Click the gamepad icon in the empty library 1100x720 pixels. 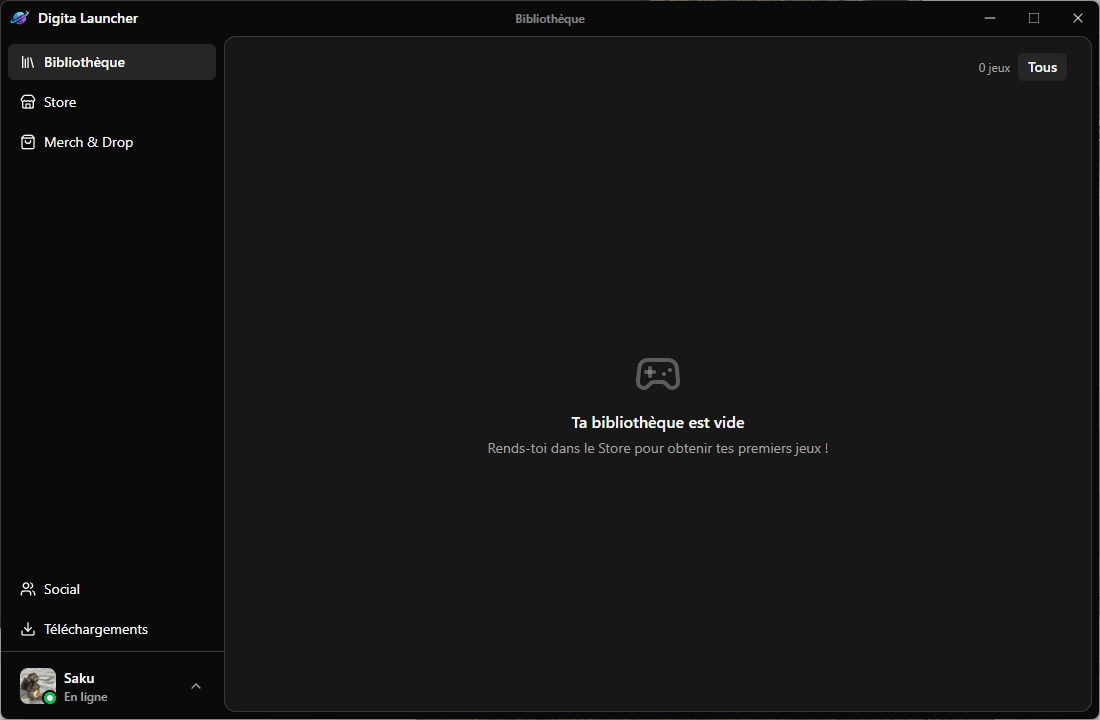(x=657, y=375)
